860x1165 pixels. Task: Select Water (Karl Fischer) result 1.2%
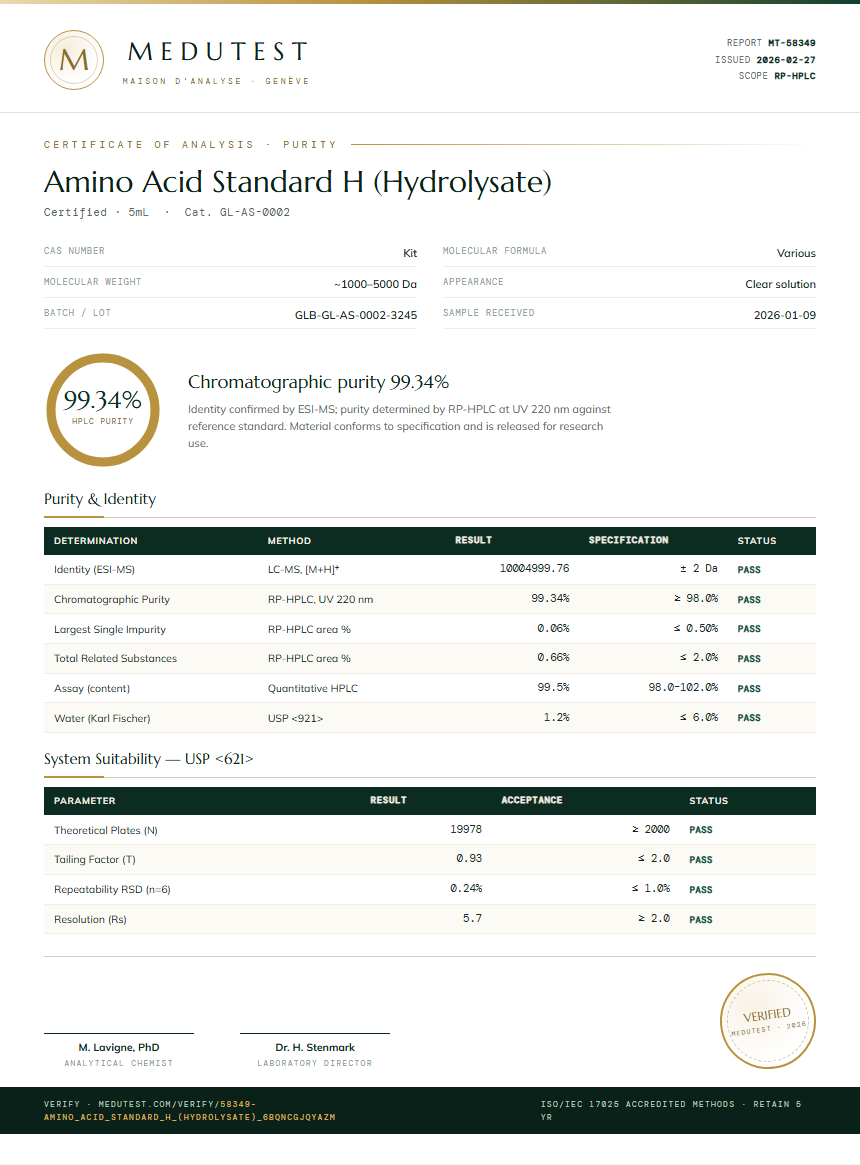[x=557, y=718]
